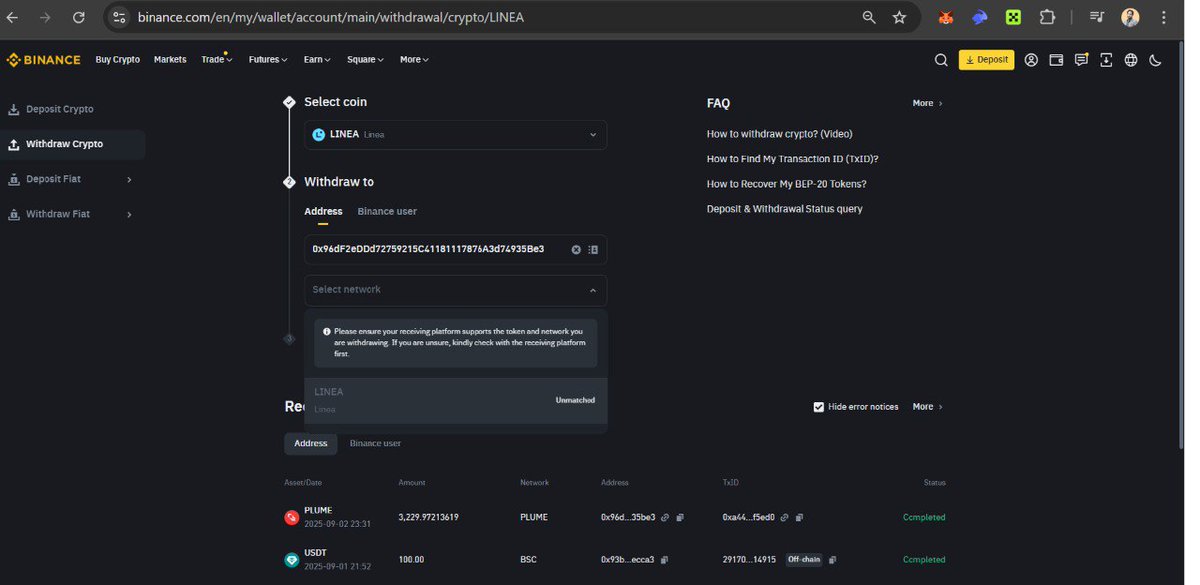Click Completed status of PLUME withdrawal

pos(924,518)
